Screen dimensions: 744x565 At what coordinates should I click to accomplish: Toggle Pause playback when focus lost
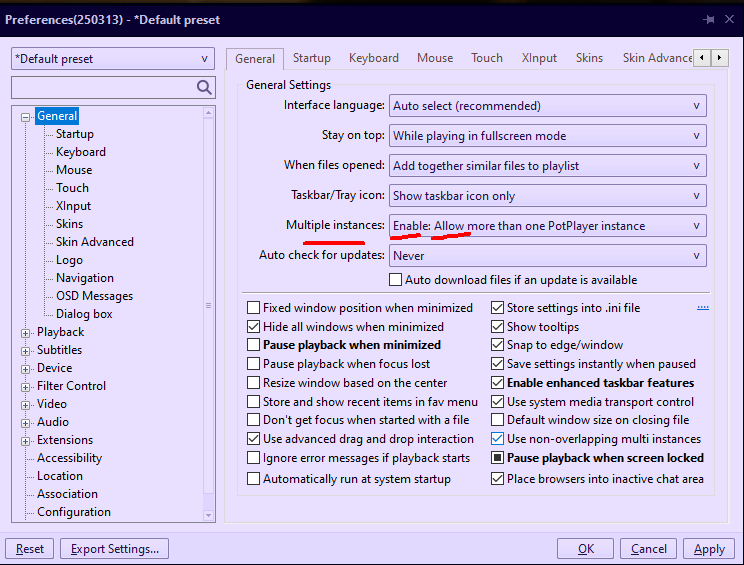[253, 364]
